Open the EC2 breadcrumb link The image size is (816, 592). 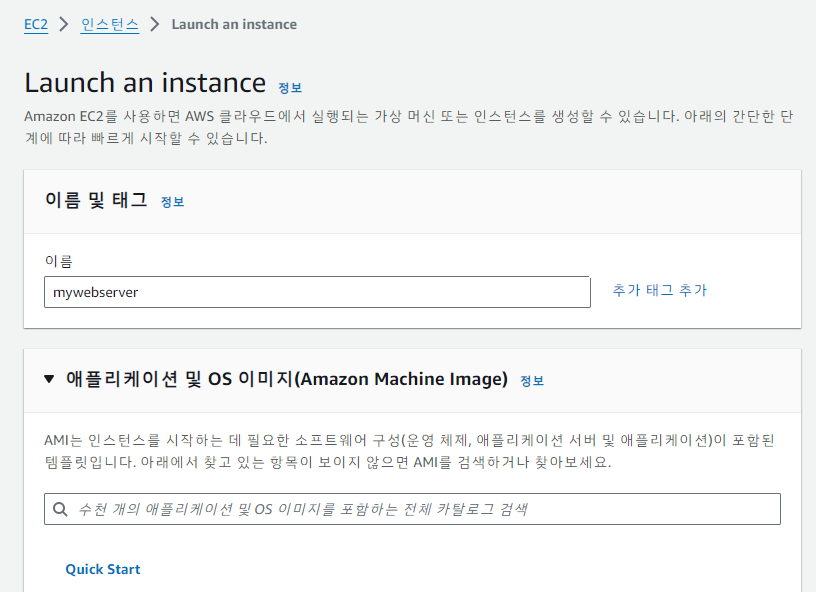pyautogui.click(x=36, y=24)
